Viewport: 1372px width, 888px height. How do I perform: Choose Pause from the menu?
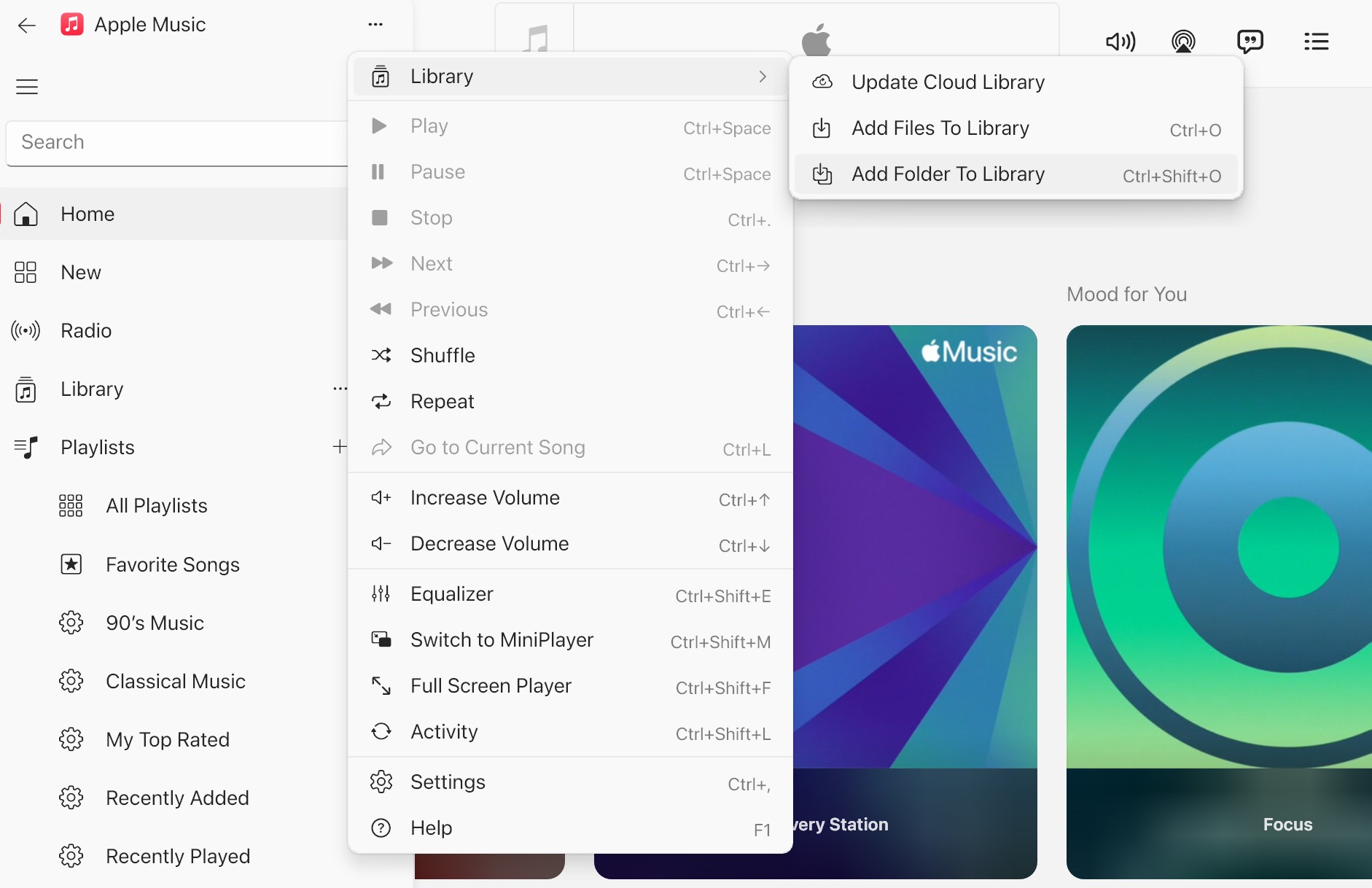(x=570, y=172)
